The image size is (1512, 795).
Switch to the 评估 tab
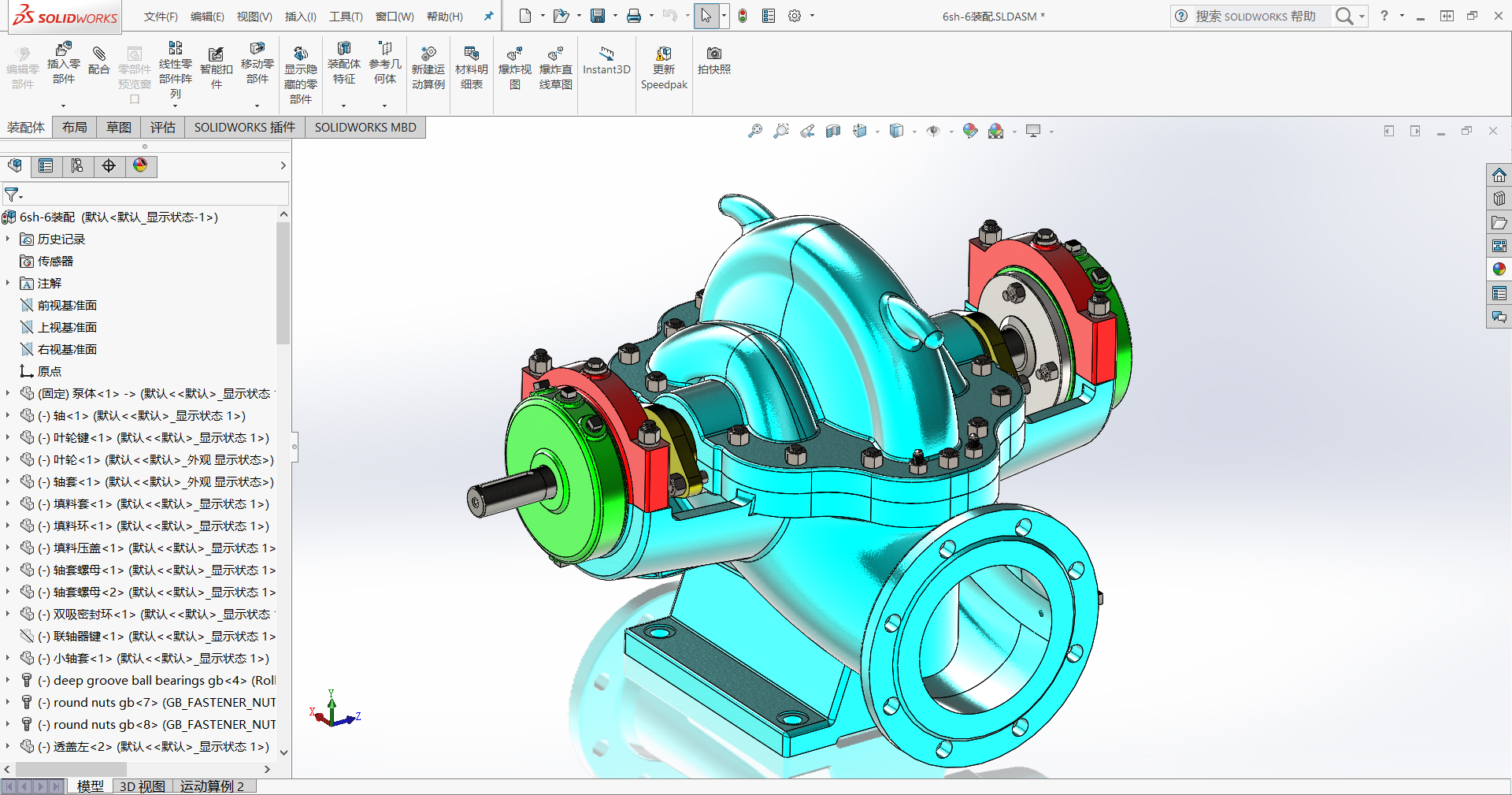pyautogui.click(x=163, y=128)
